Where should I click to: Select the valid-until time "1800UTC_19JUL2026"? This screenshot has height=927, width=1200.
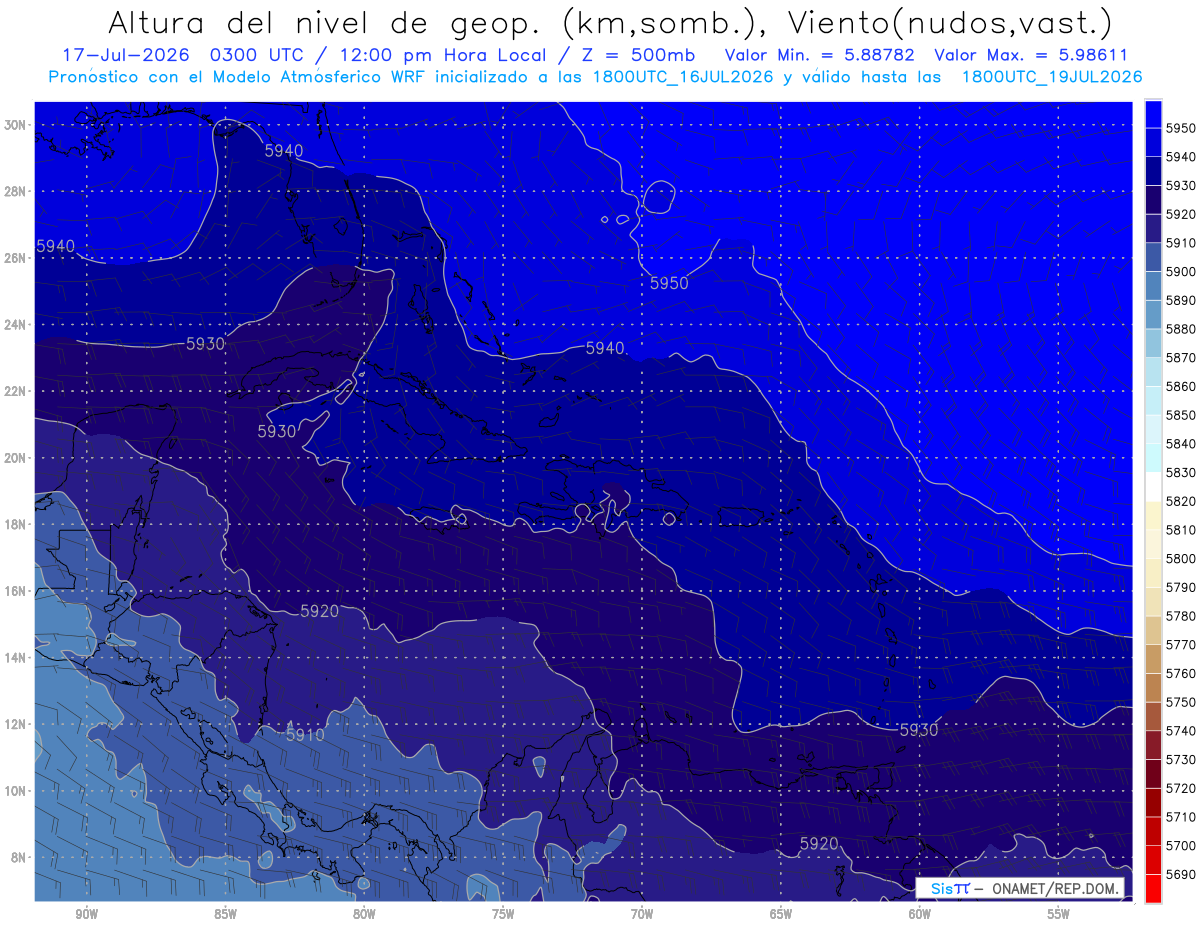coord(1051,77)
